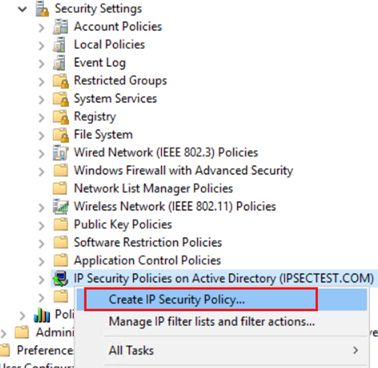
Task: Click the Security Settings lock icon
Action: pos(42,9)
